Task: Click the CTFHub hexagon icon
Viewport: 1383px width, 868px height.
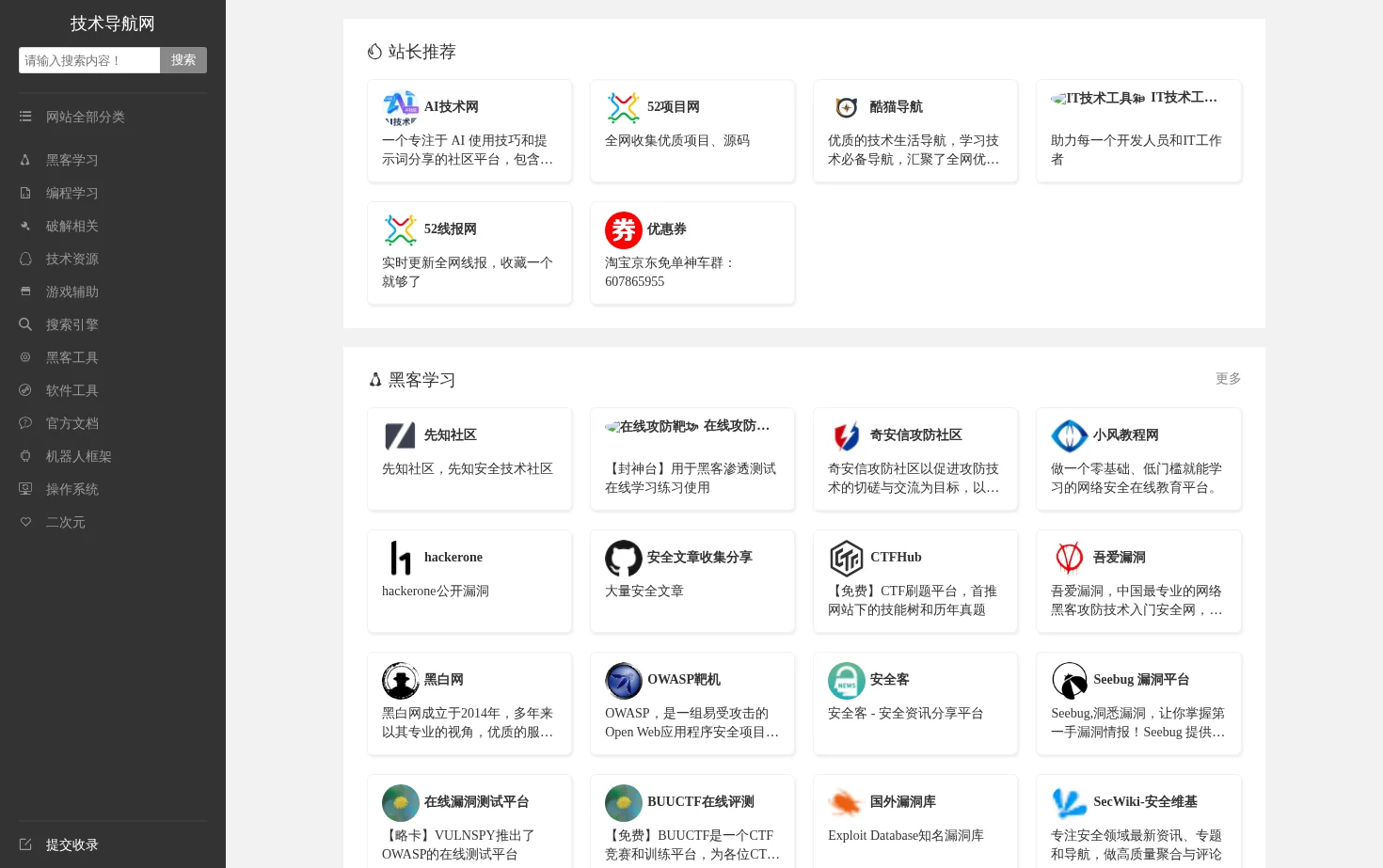Action: pyautogui.click(x=847, y=559)
